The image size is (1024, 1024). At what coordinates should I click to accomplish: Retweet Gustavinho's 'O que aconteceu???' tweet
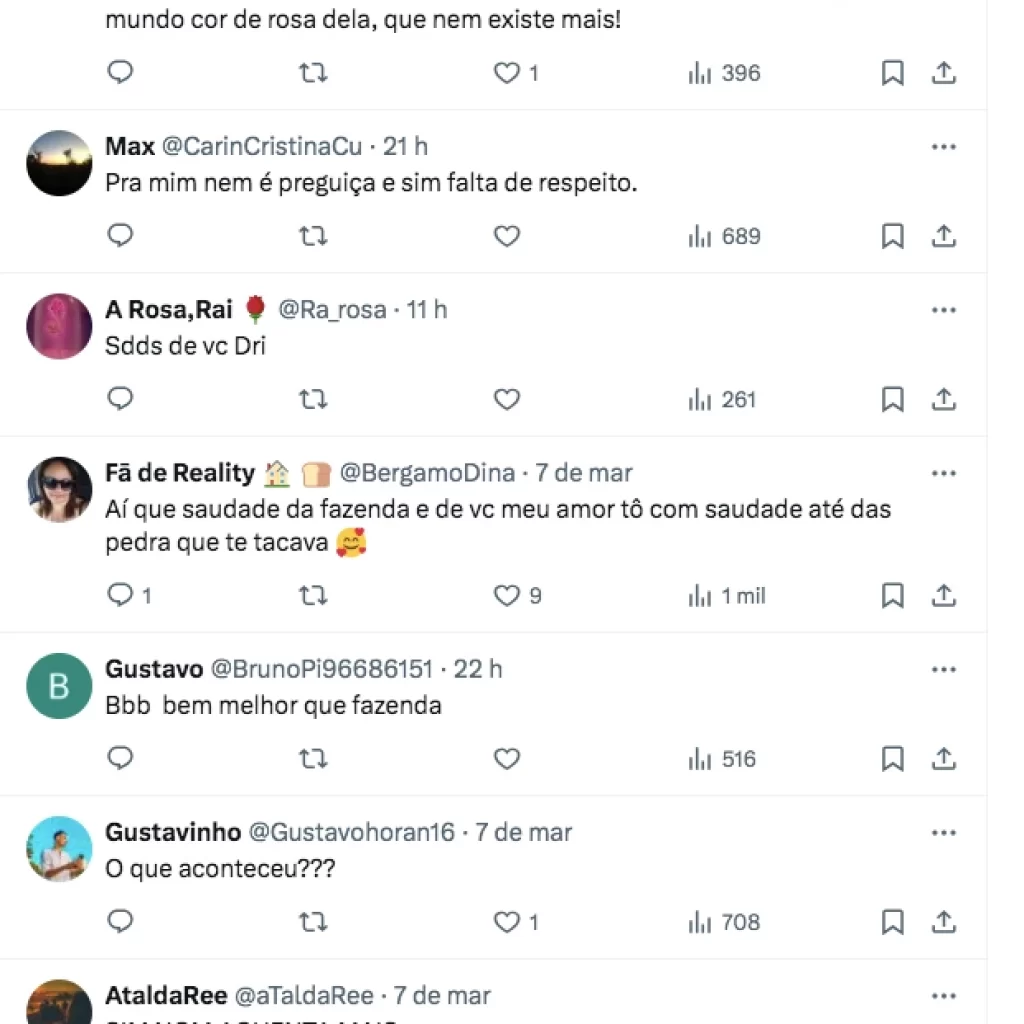(313, 922)
